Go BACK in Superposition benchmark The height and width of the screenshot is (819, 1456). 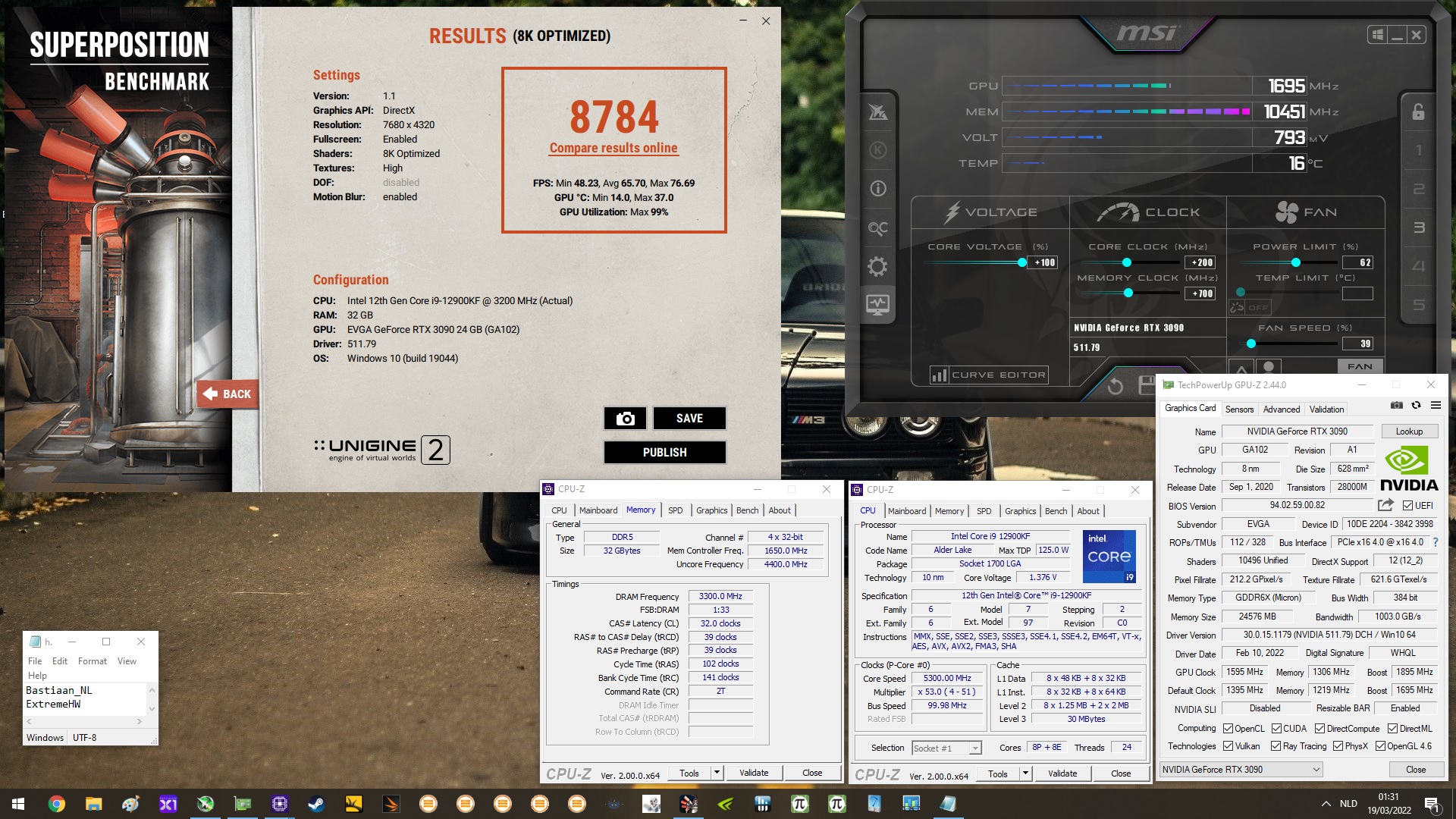pos(228,394)
